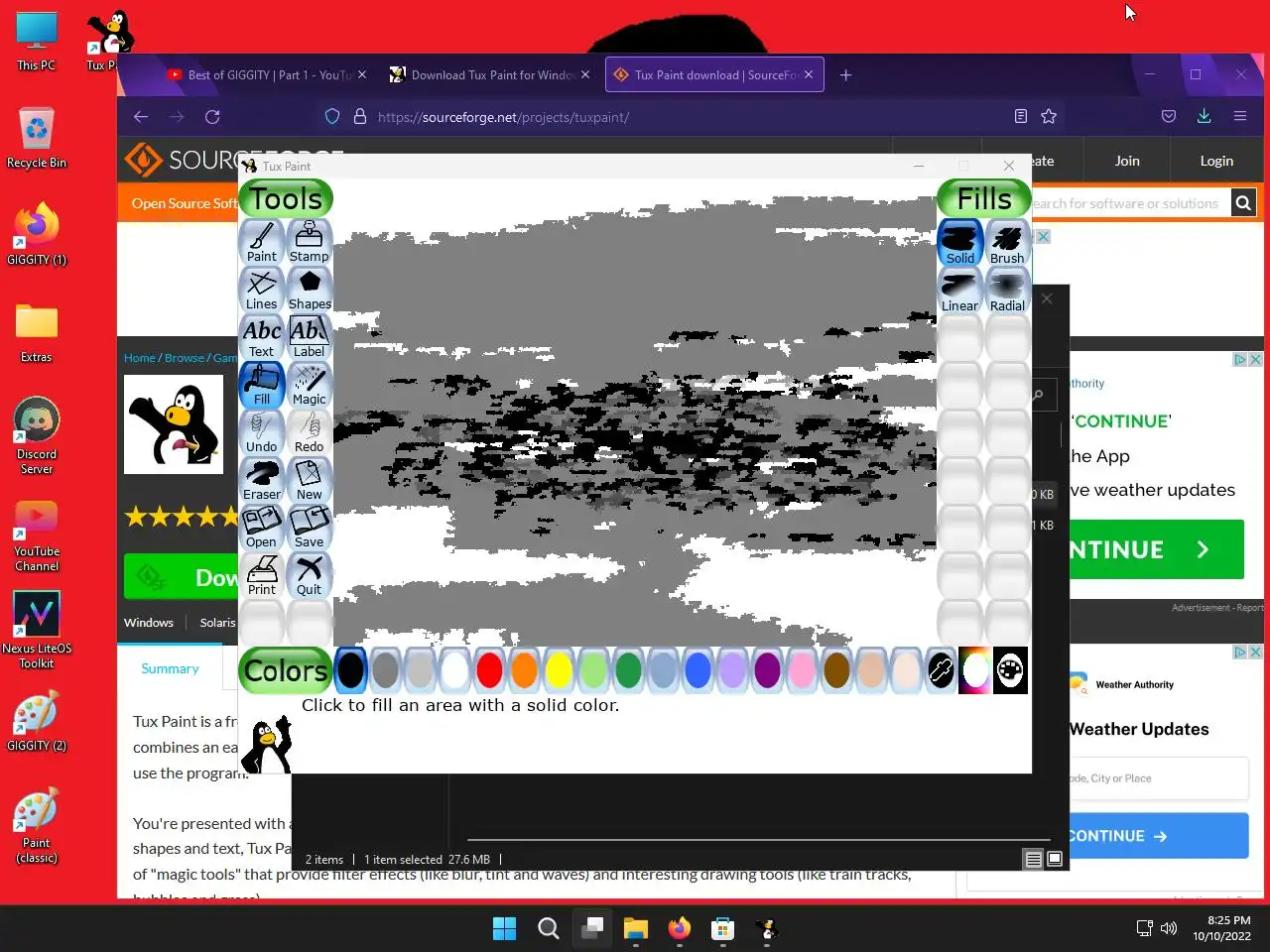Viewport: 1270px width, 952px height.
Task: Click the Print tool
Action: point(262,575)
